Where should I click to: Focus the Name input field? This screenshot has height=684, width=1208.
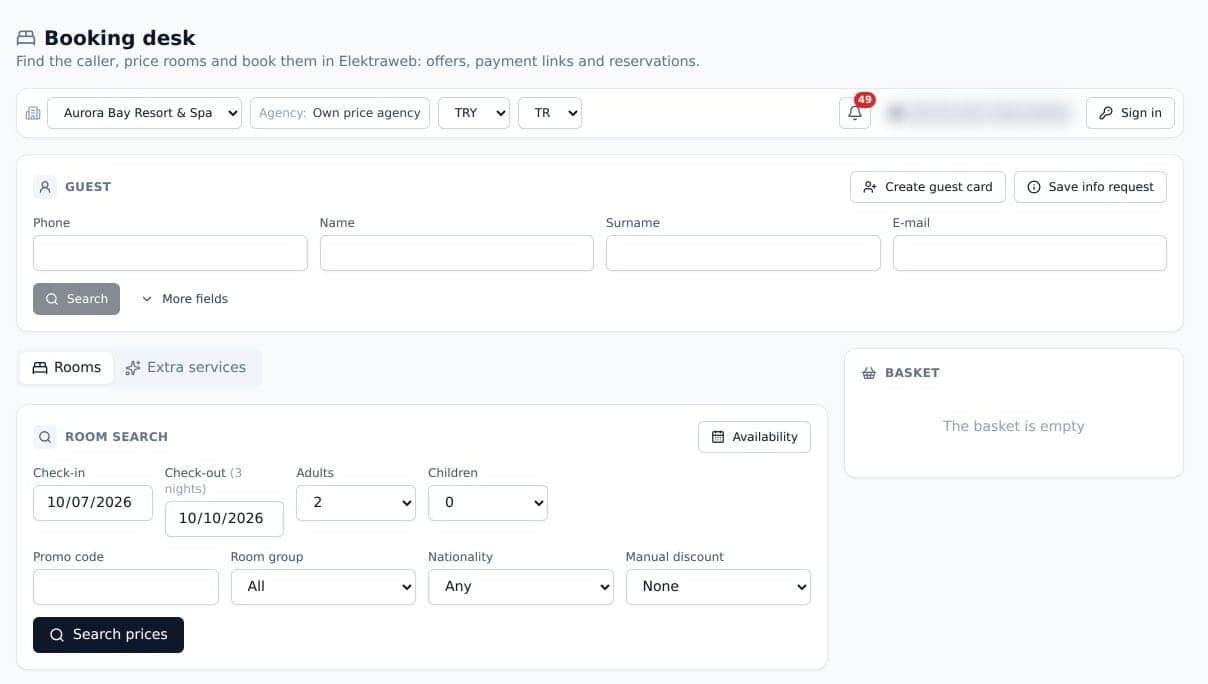[x=457, y=253]
